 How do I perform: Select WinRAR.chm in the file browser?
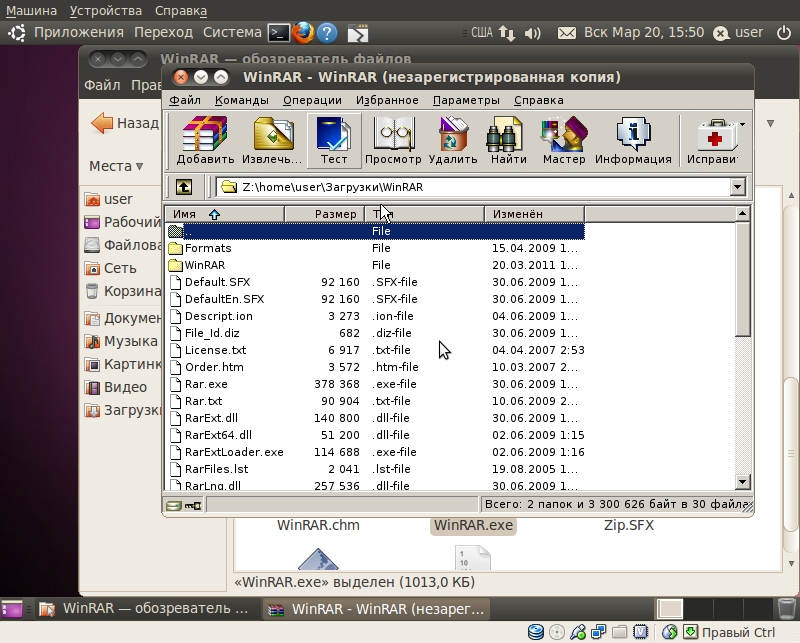pos(318,525)
